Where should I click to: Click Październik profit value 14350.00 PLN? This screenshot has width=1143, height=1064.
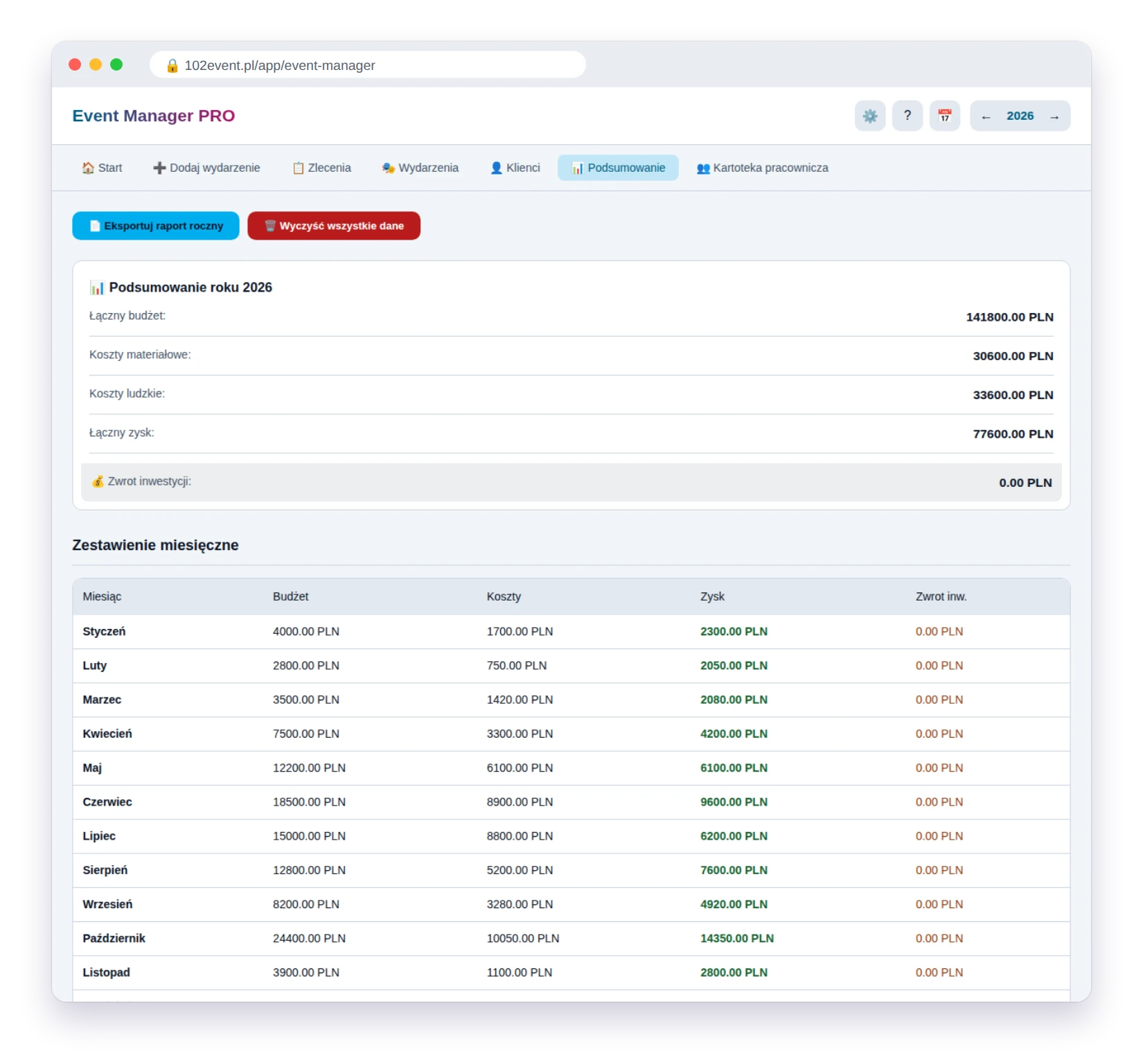tap(737, 939)
